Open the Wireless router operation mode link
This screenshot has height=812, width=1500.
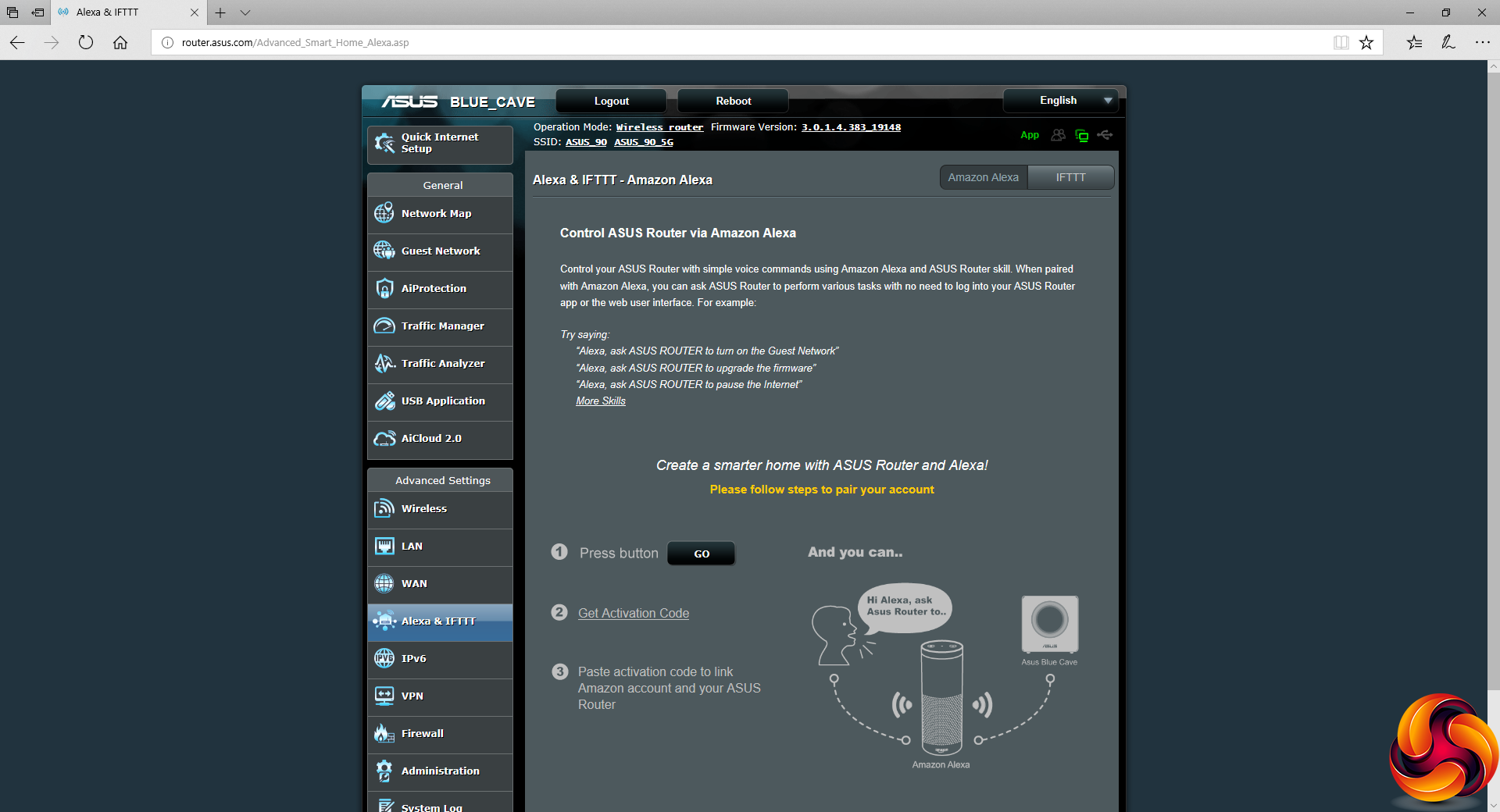pos(659,127)
